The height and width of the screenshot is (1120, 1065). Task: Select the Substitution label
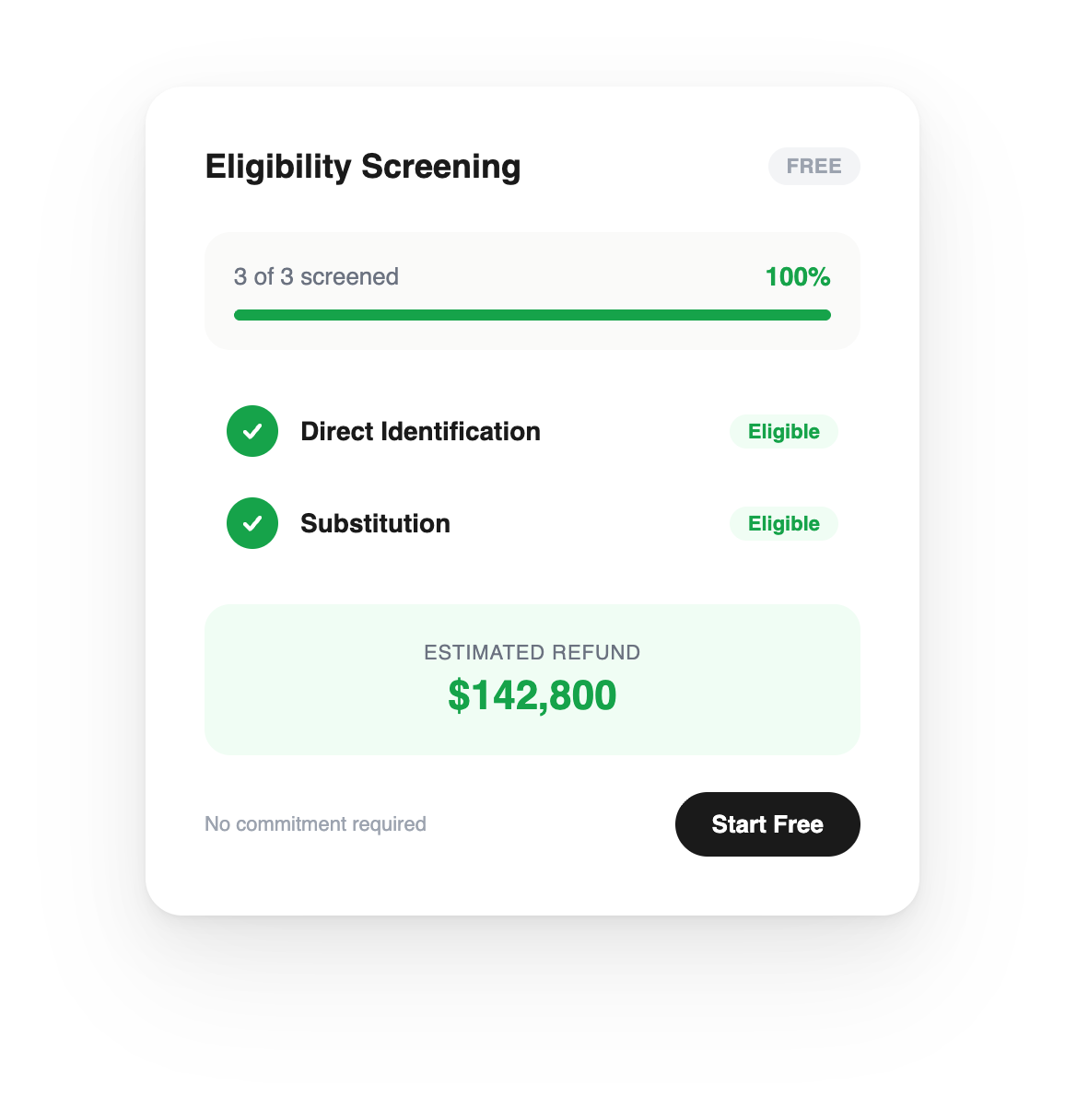pyautogui.click(x=375, y=524)
